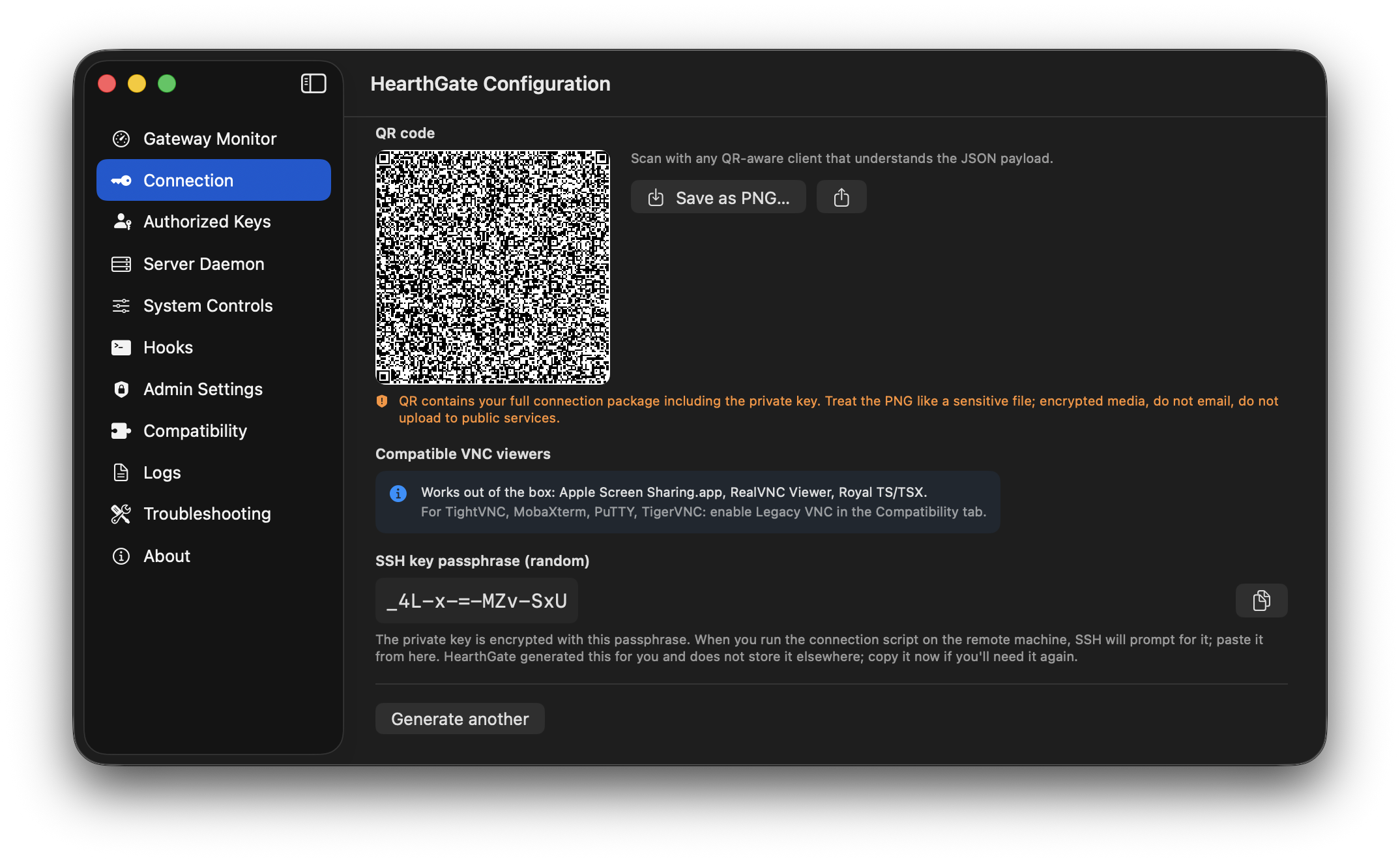1400x862 pixels.
Task: Click the System Controls sliders icon
Action: point(121,306)
